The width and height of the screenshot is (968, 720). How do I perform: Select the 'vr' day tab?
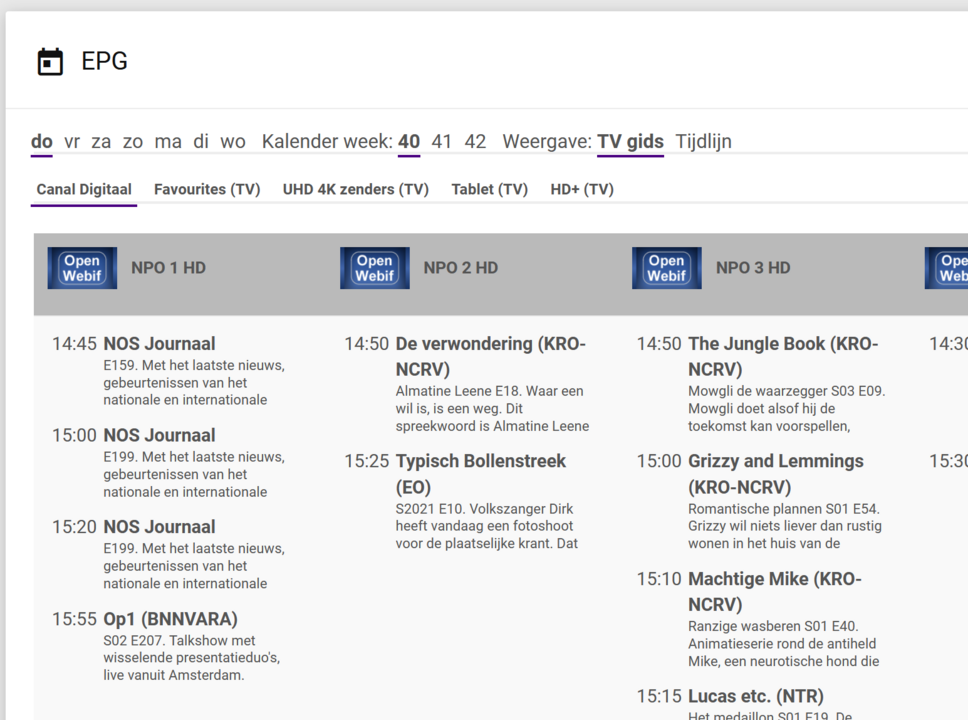[72, 142]
